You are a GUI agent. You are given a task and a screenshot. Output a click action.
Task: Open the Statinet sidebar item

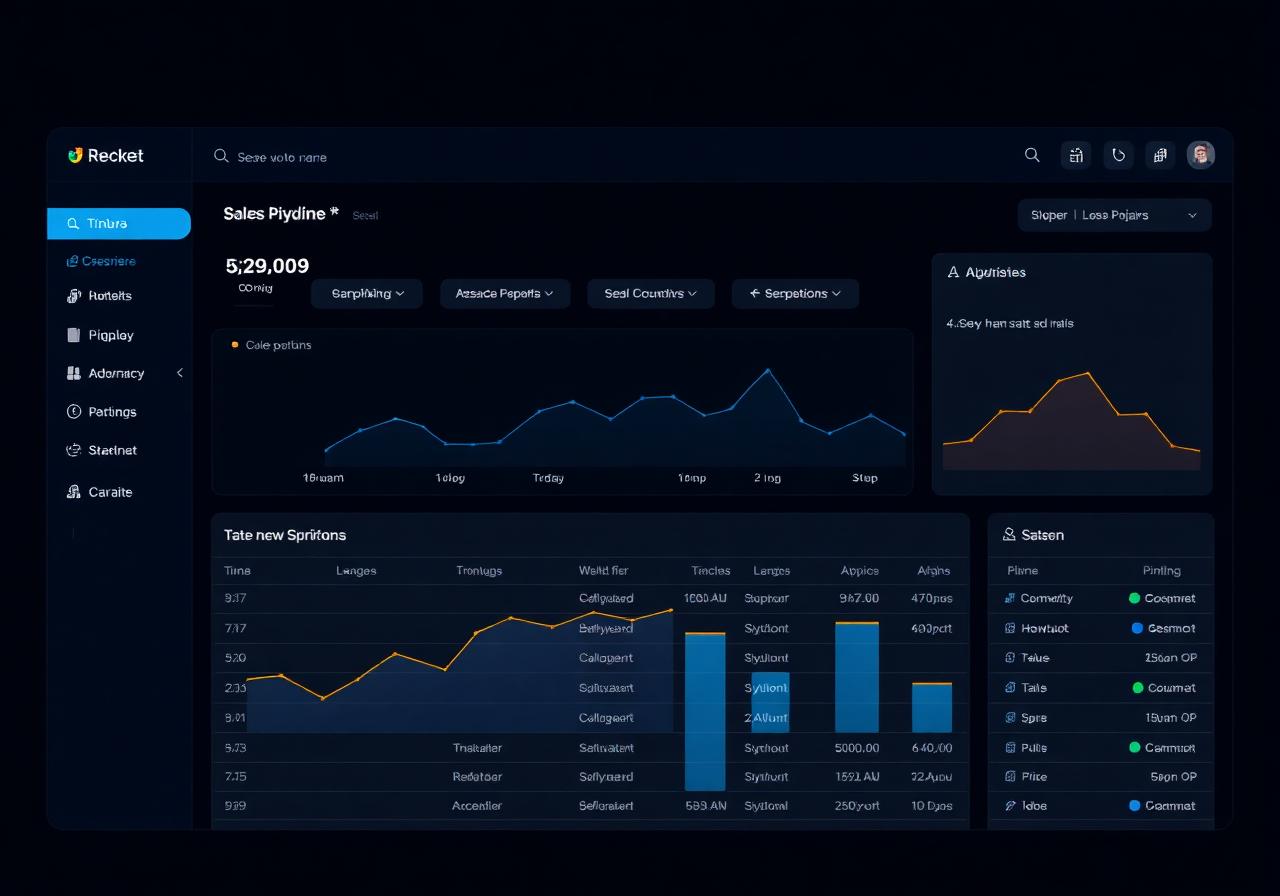tap(112, 450)
